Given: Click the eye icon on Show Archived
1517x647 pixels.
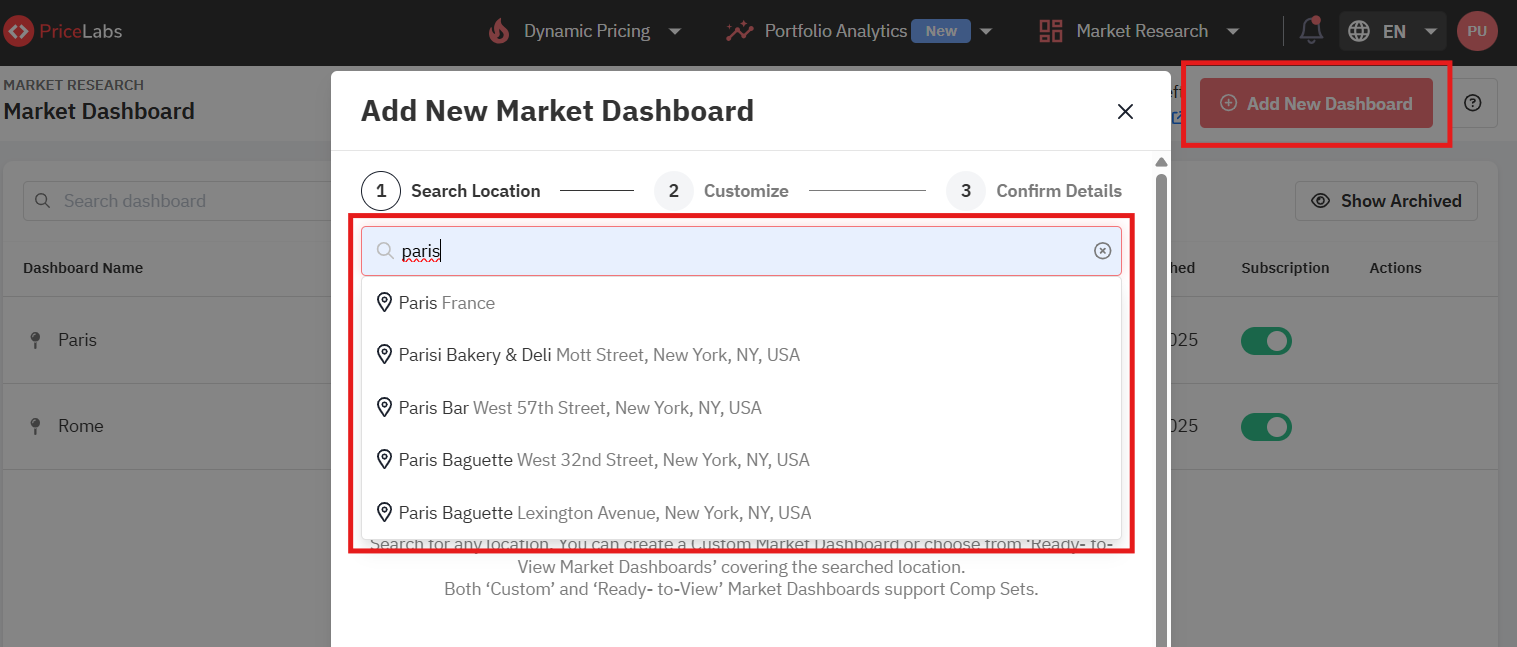Looking at the screenshot, I should (1321, 201).
